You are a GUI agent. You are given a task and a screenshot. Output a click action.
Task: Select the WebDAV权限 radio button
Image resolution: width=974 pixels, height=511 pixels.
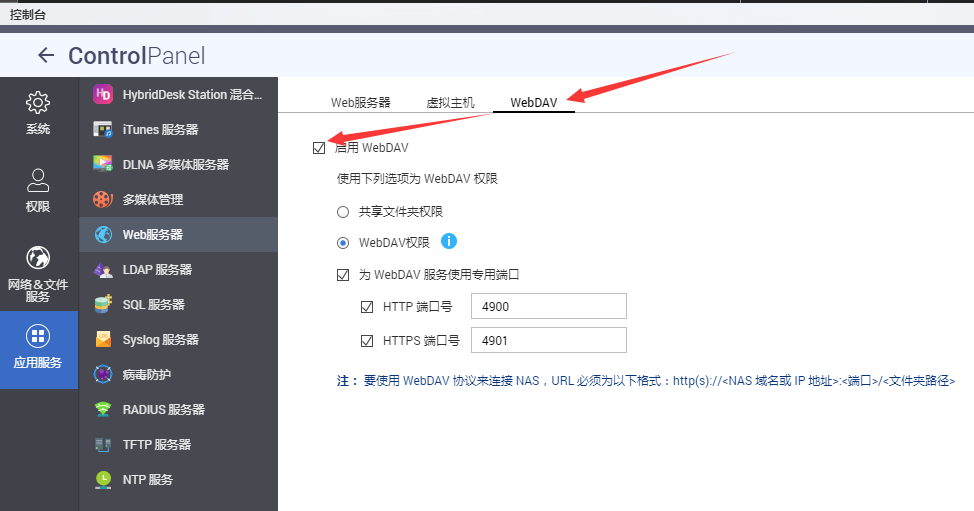coord(343,243)
